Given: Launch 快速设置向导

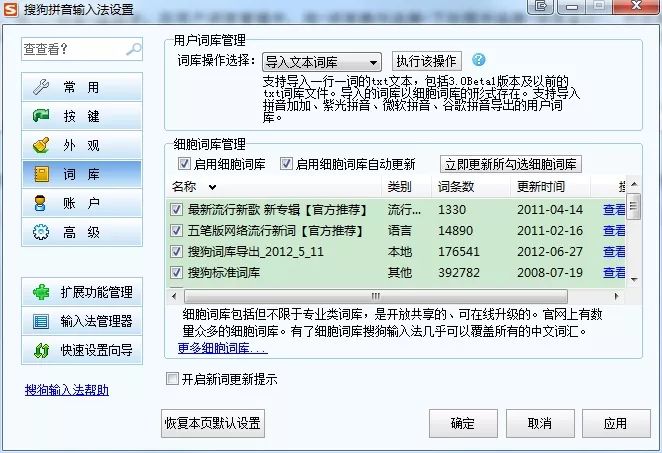Looking at the screenshot, I should point(82,350).
